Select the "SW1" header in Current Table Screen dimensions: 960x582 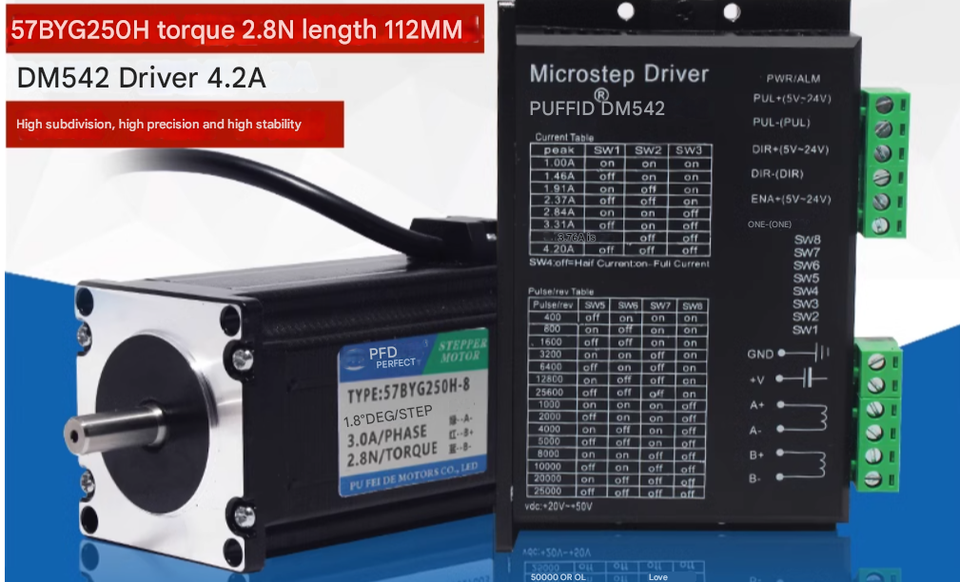pos(607,150)
